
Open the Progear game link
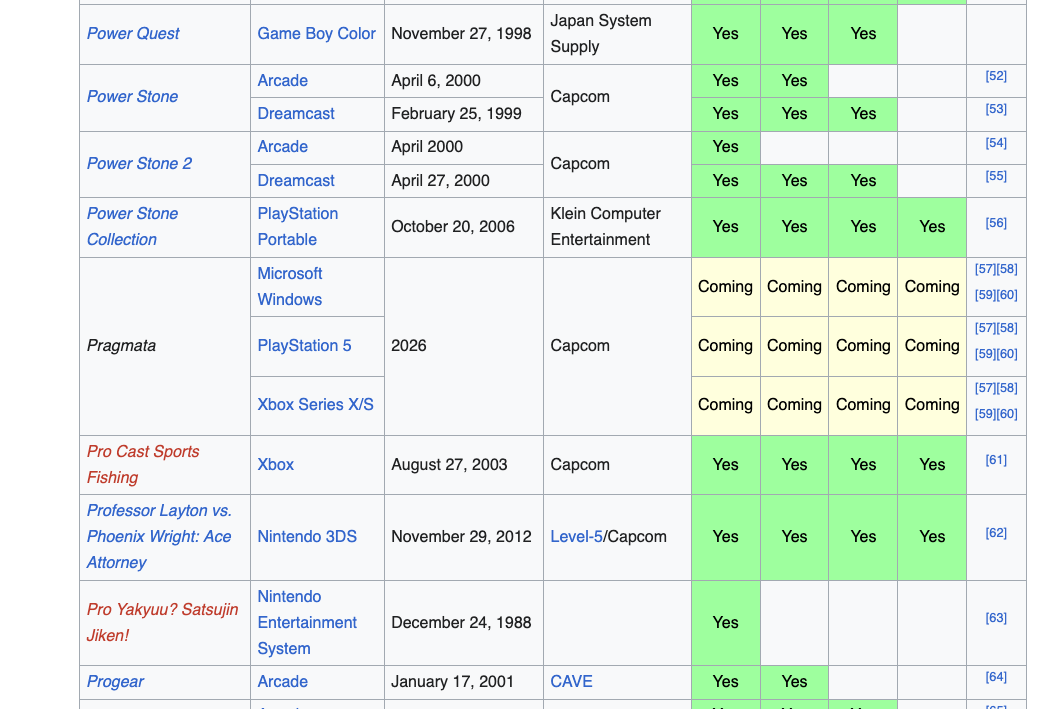click(x=115, y=681)
